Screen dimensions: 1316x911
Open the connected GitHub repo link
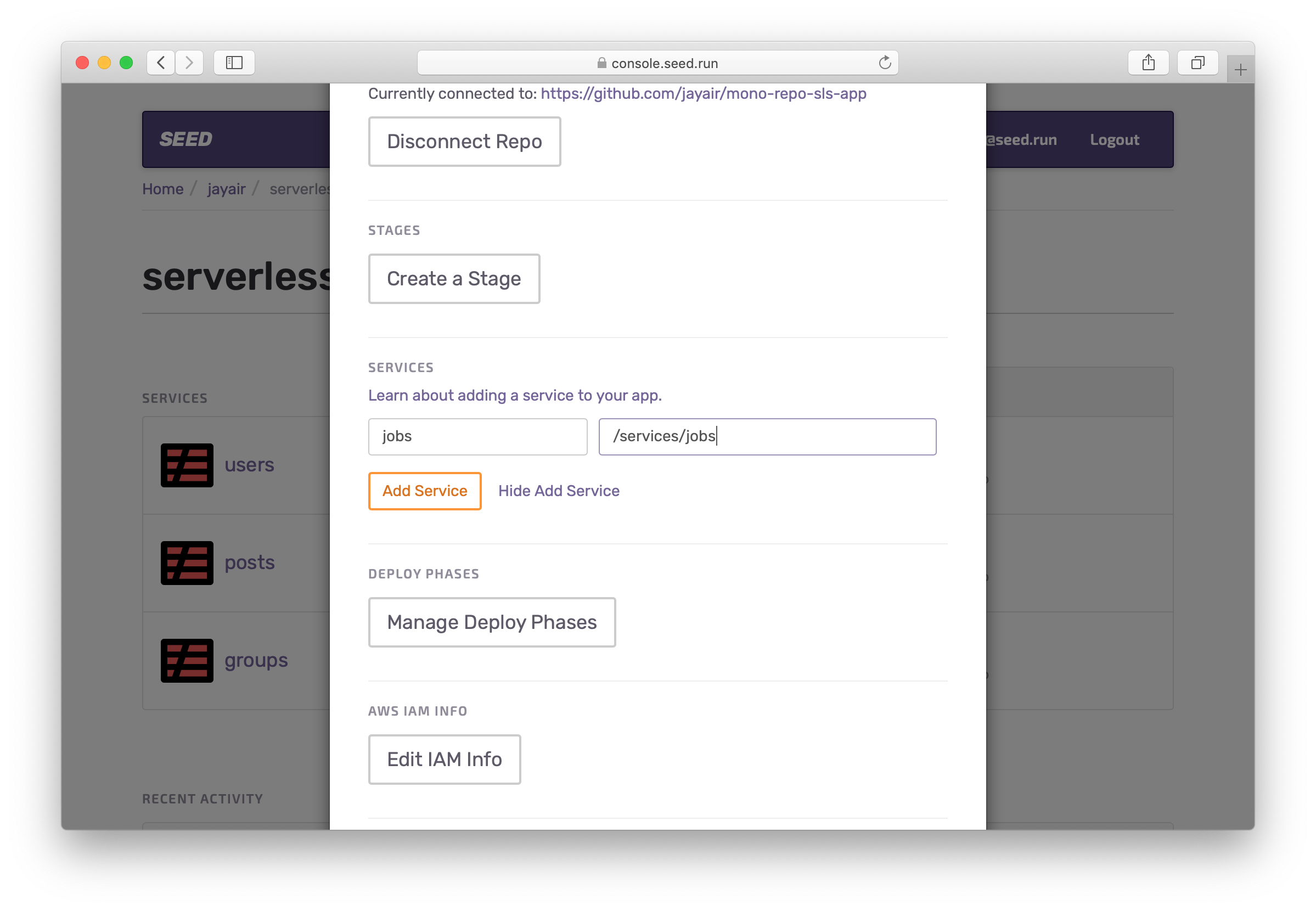pyautogui.click(x=703, y=94)
